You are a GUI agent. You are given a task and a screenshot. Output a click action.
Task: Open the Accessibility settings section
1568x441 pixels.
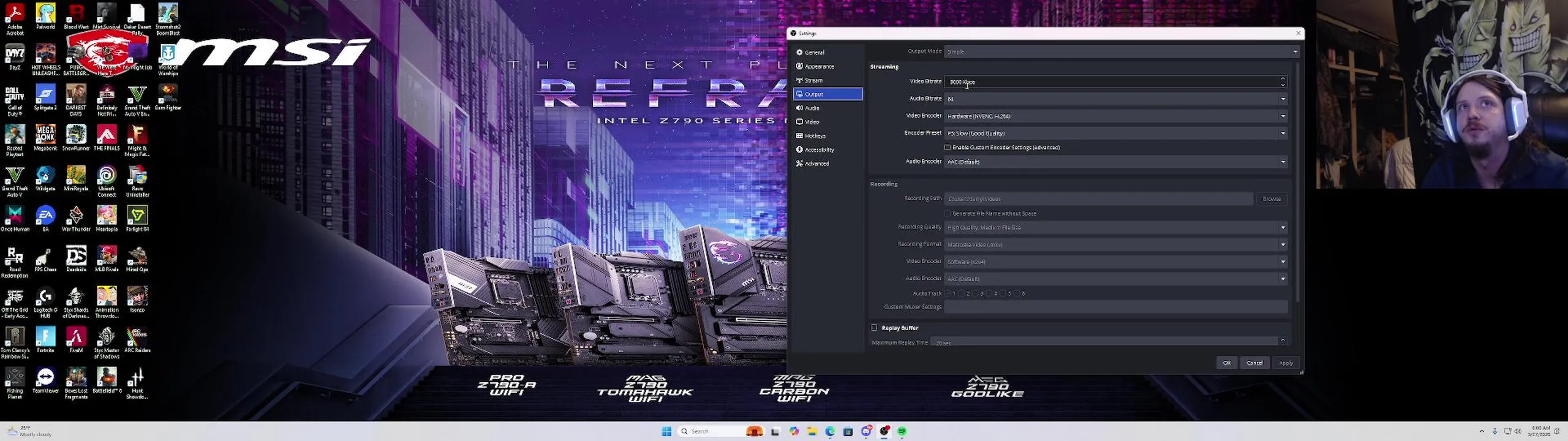click(828, 149)
